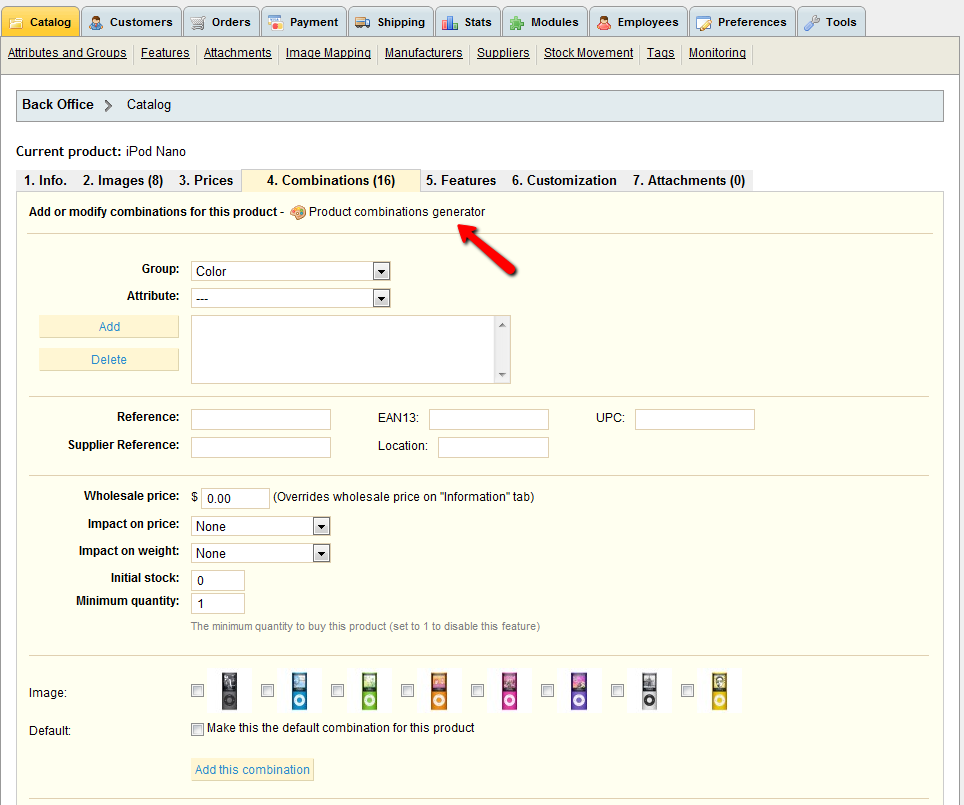The image size is (964, 805).
Task: Open the Stock Movement link
Action: click(588, 53)
